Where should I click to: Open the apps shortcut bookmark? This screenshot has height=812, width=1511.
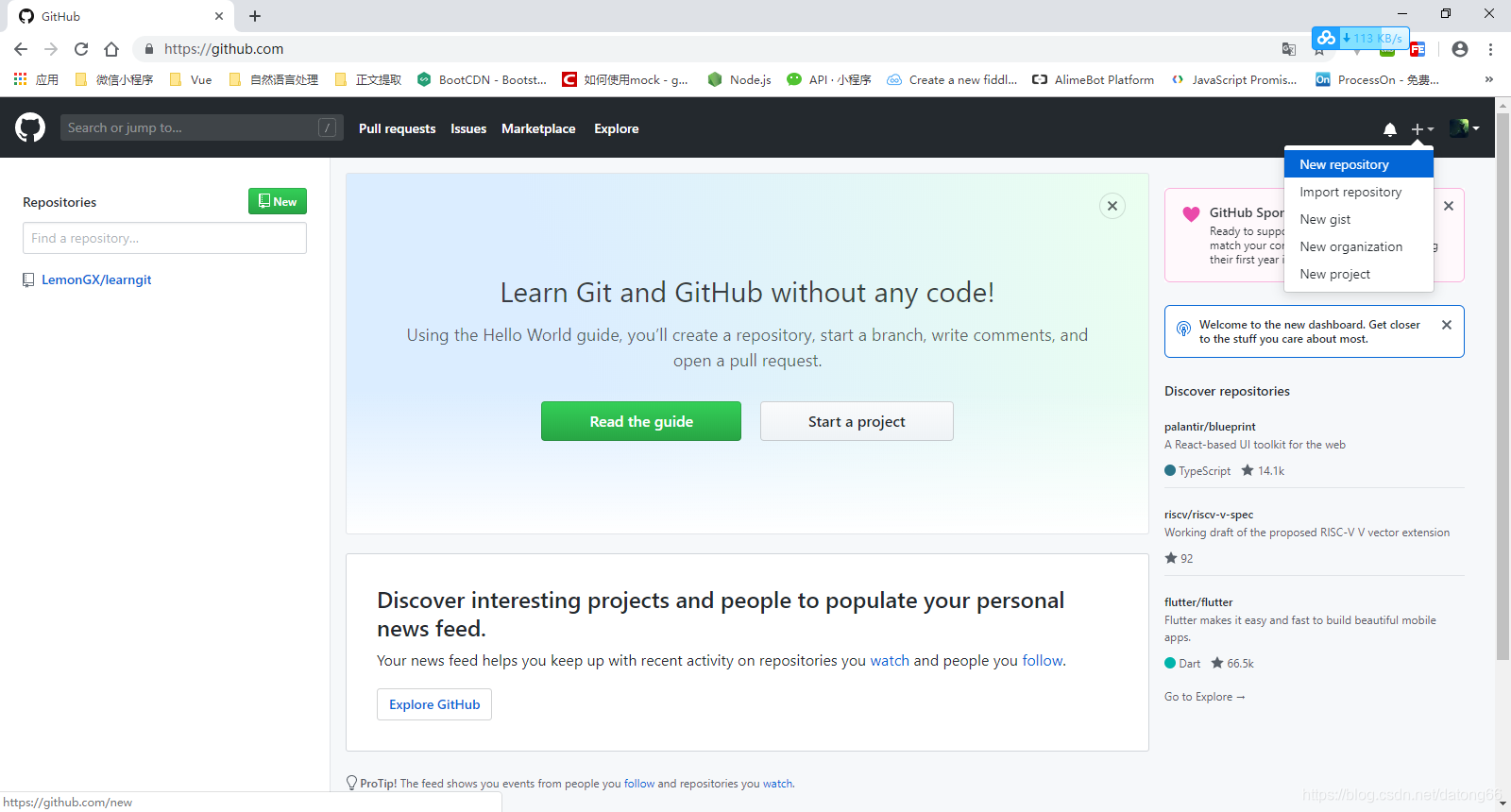tap(36, 80)
